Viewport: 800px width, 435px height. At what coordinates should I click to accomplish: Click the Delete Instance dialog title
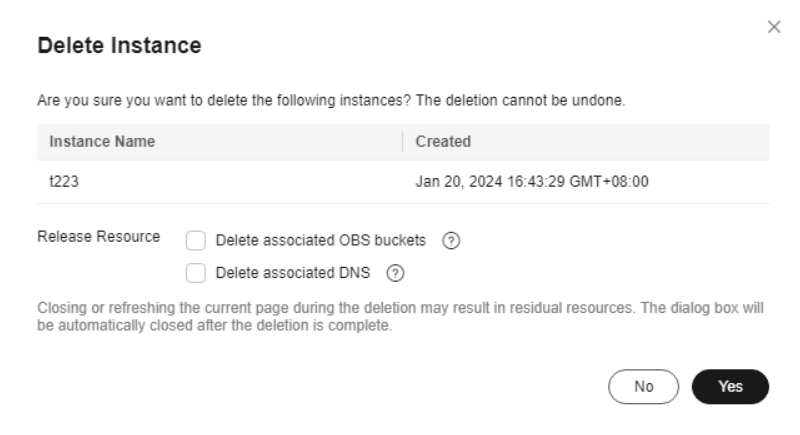(119, 45)
